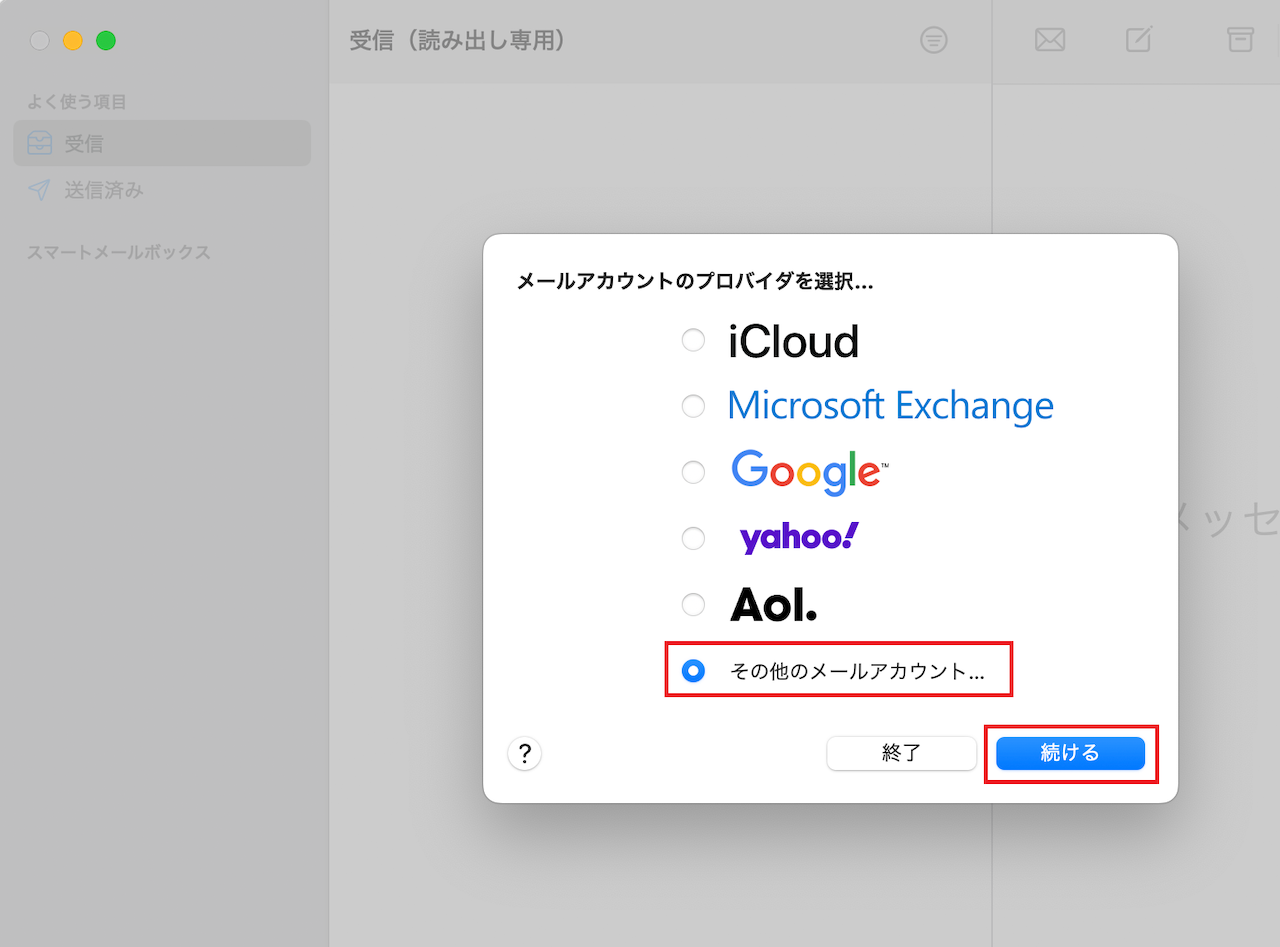The width and height of the screenshot is (1280, 947).
Task: Click the 受信 inbox tray icon
Action: [x=40, y=143]
